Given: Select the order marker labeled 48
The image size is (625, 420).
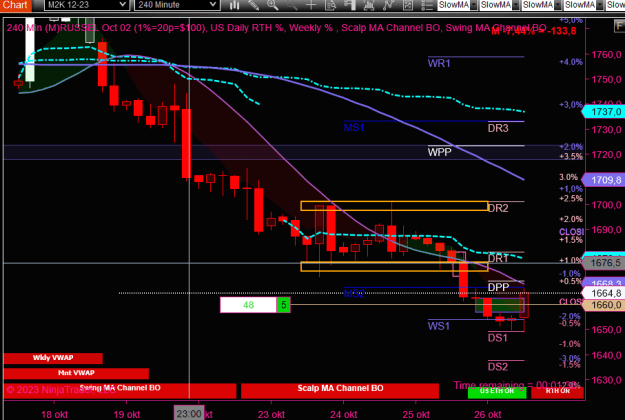Looking at the screenshot, I should pos(248,305).
